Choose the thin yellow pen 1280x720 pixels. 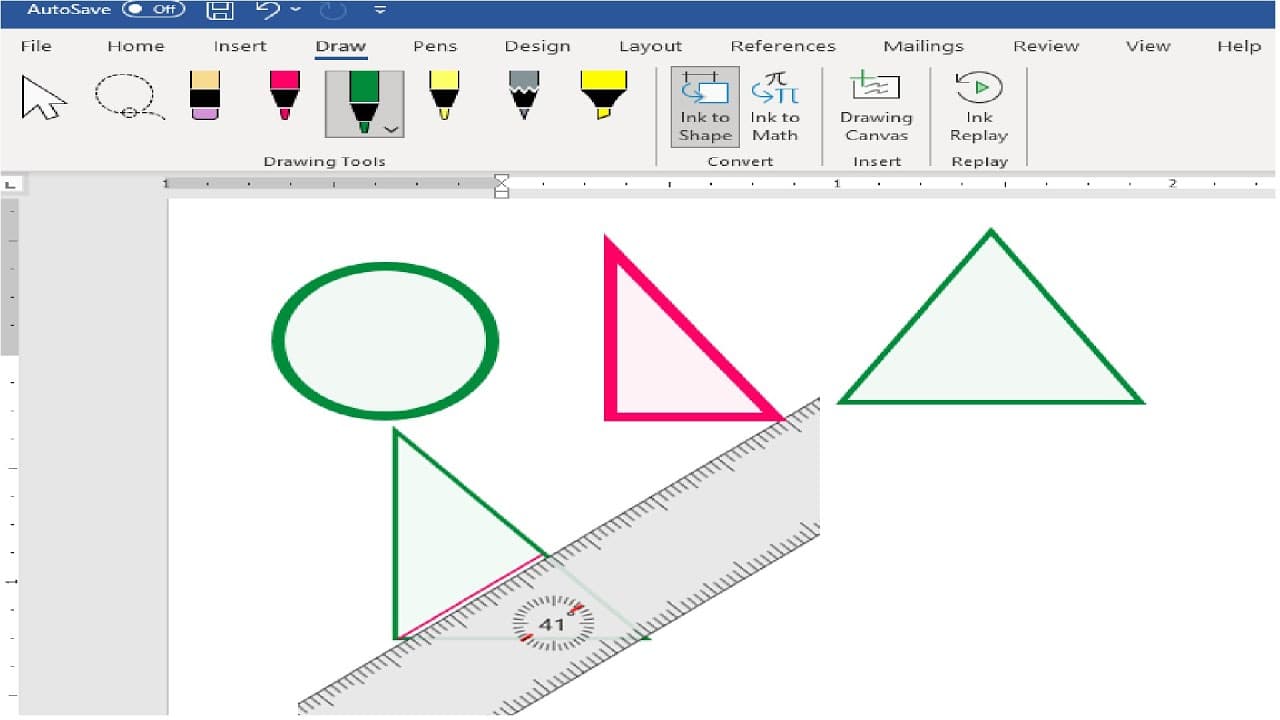(x=444, y=97)
